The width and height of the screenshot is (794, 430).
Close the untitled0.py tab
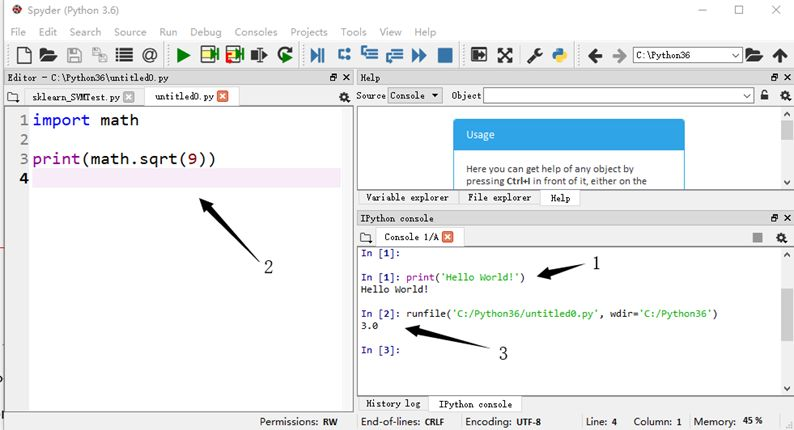[x=223, y=96]
